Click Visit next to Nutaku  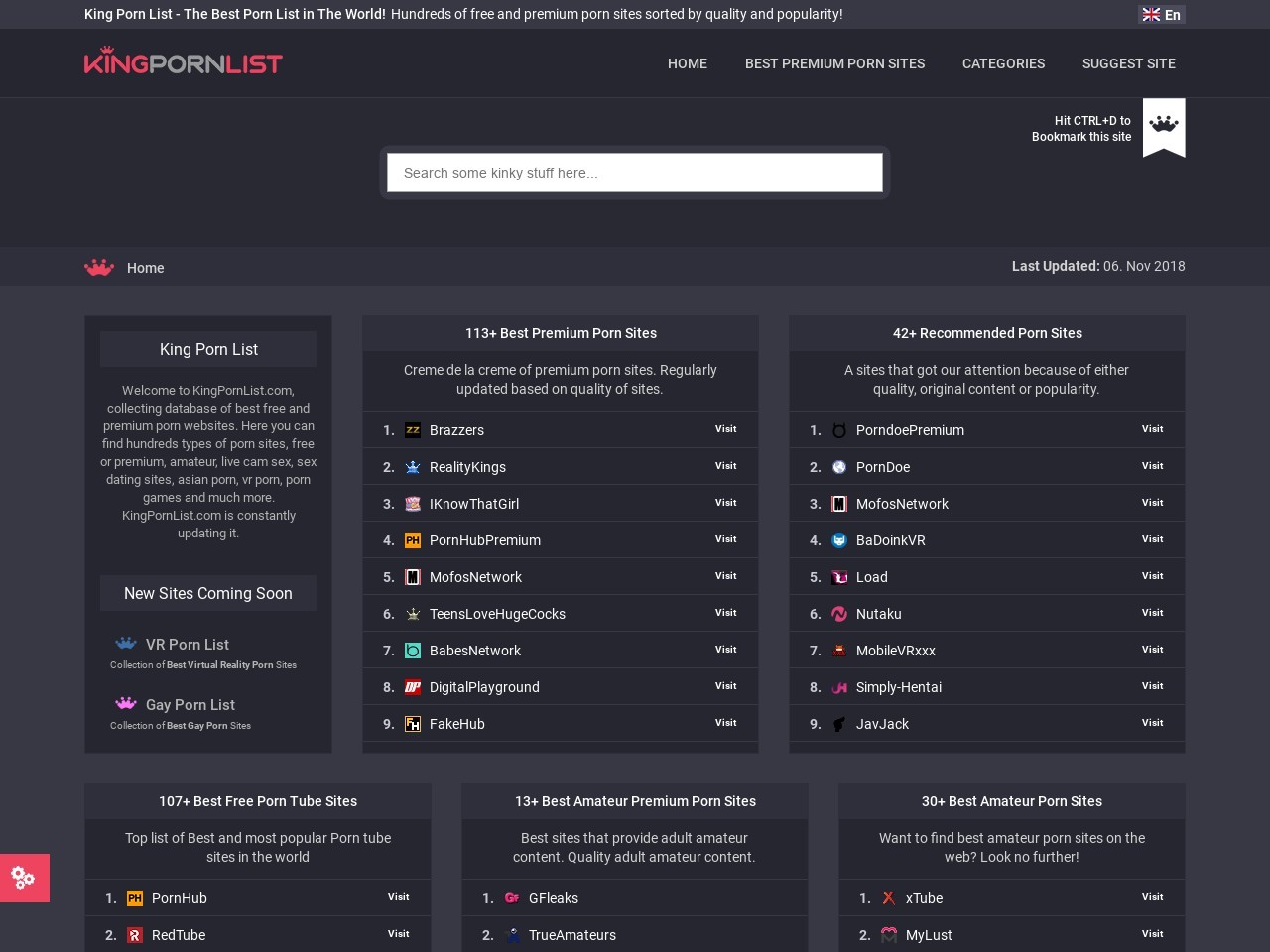[1153, 613]
